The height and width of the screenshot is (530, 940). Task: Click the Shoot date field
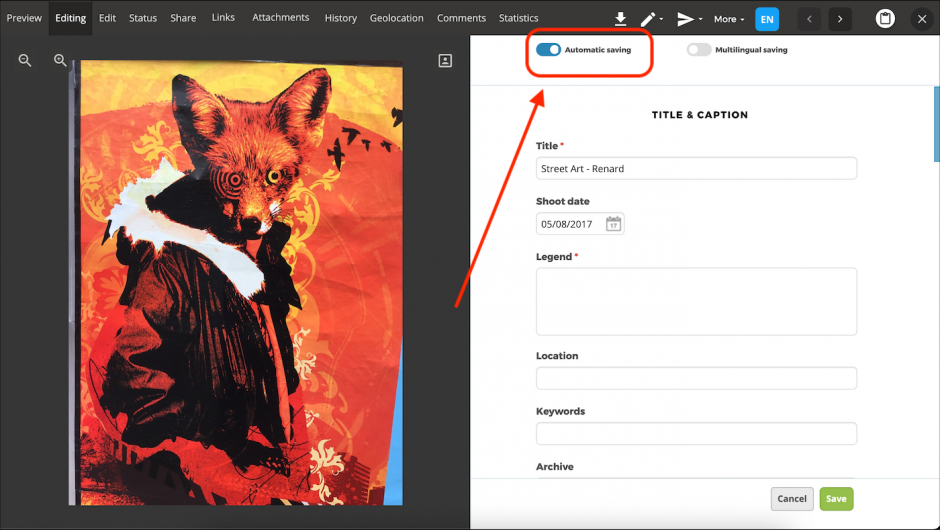point(580,224)
